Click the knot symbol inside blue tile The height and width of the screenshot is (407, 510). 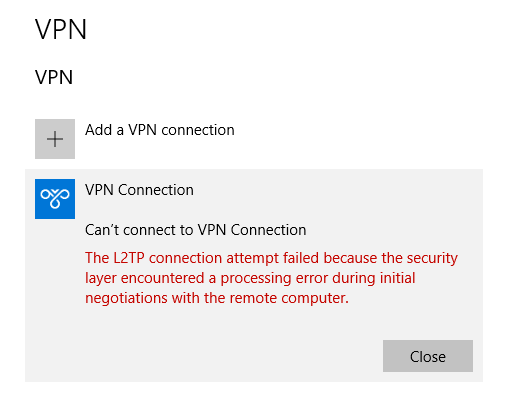pyautogui.click(x=55, y=199)
